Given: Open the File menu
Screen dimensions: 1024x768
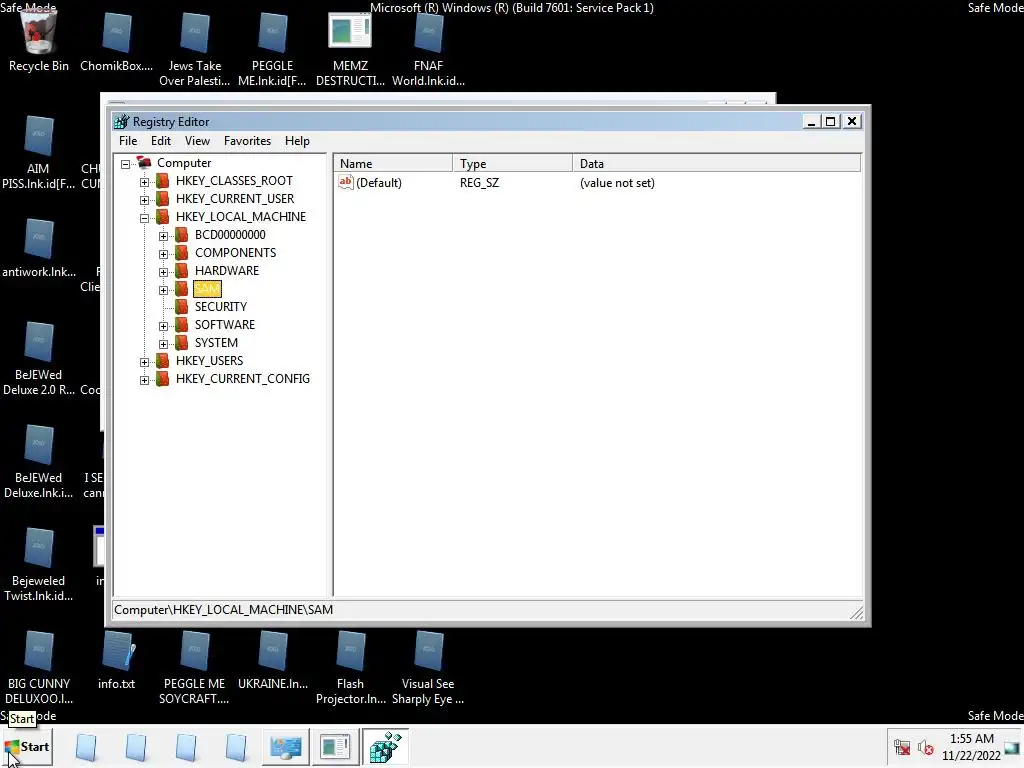Looking at the screenshot, I should click(128, 140).
